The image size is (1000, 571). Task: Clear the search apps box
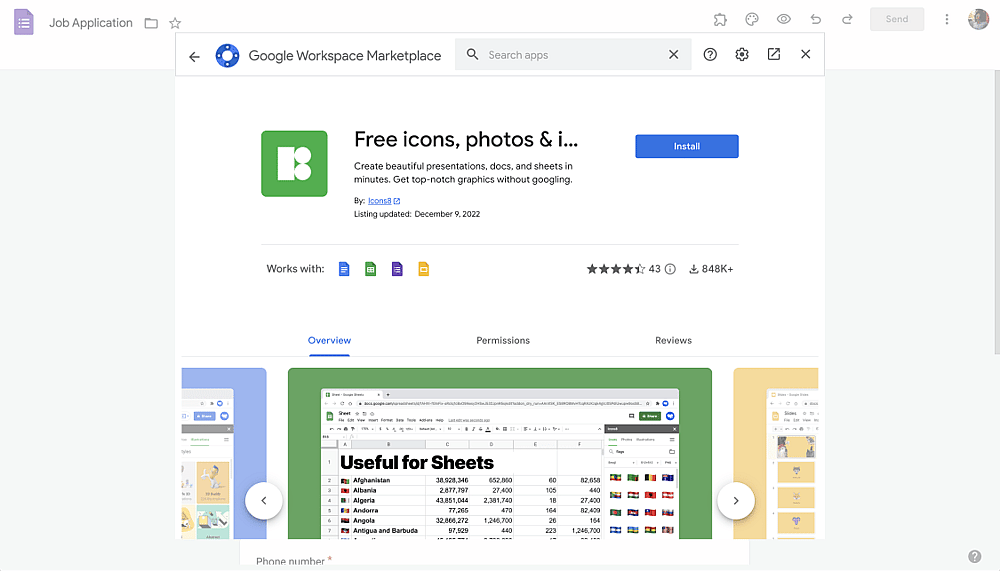coord(673,54)
